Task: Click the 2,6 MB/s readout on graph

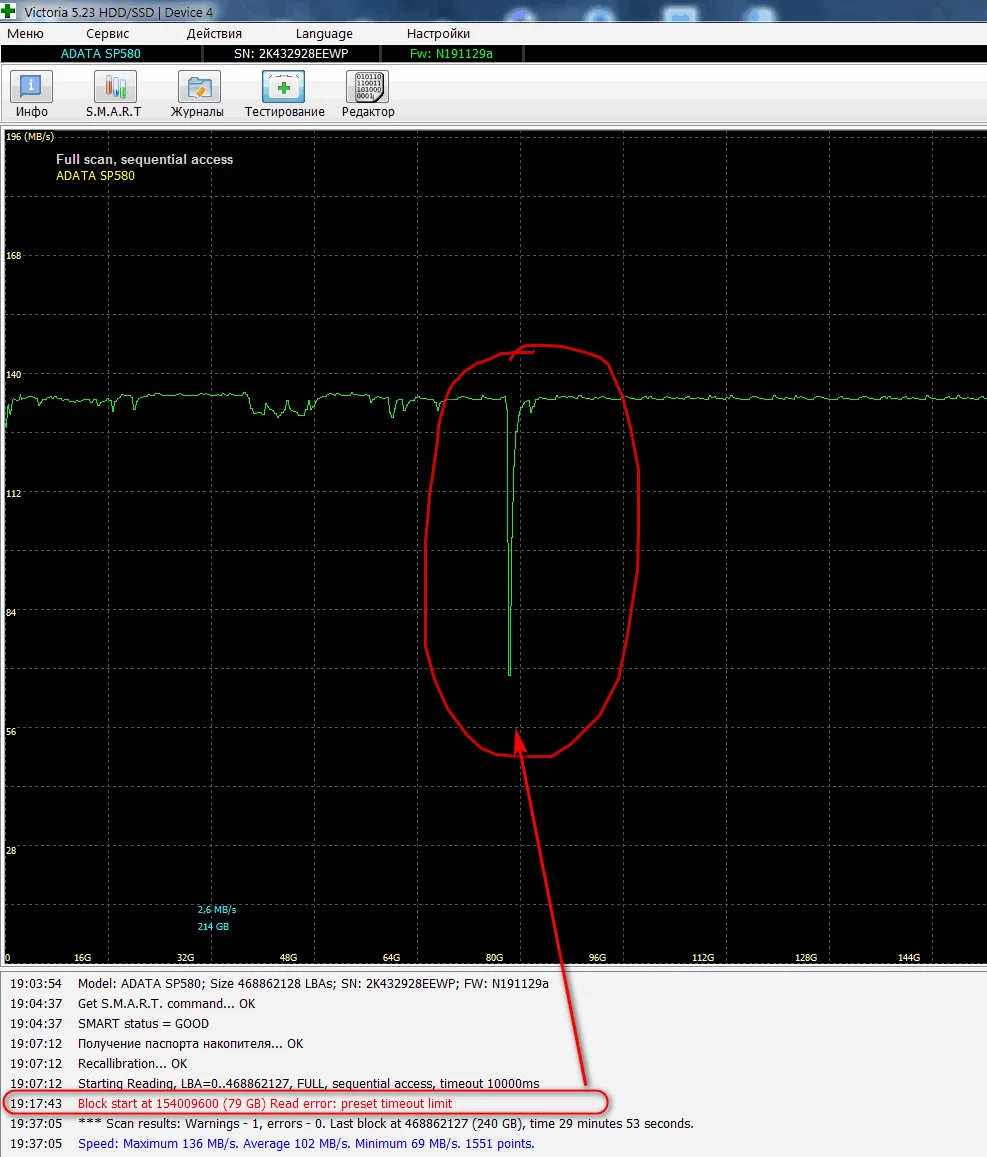Action: [x=217, y=909]
